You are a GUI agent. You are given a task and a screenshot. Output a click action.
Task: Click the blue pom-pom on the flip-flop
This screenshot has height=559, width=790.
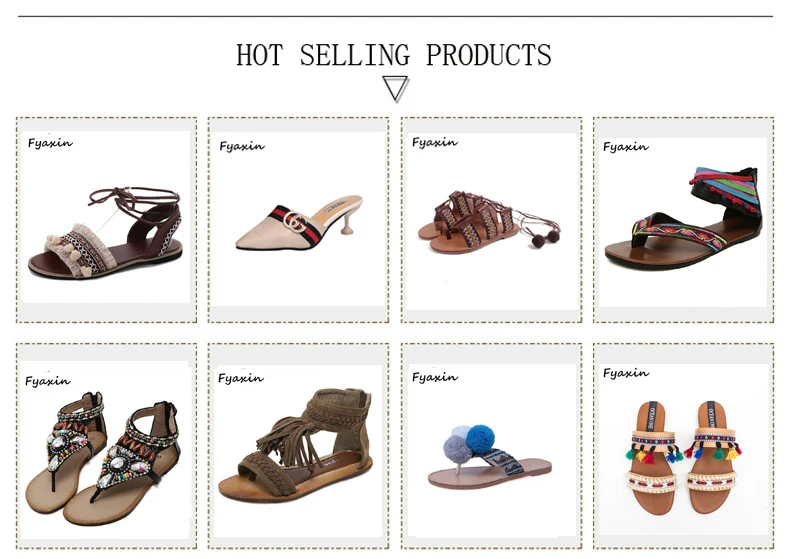coord(478,438)
